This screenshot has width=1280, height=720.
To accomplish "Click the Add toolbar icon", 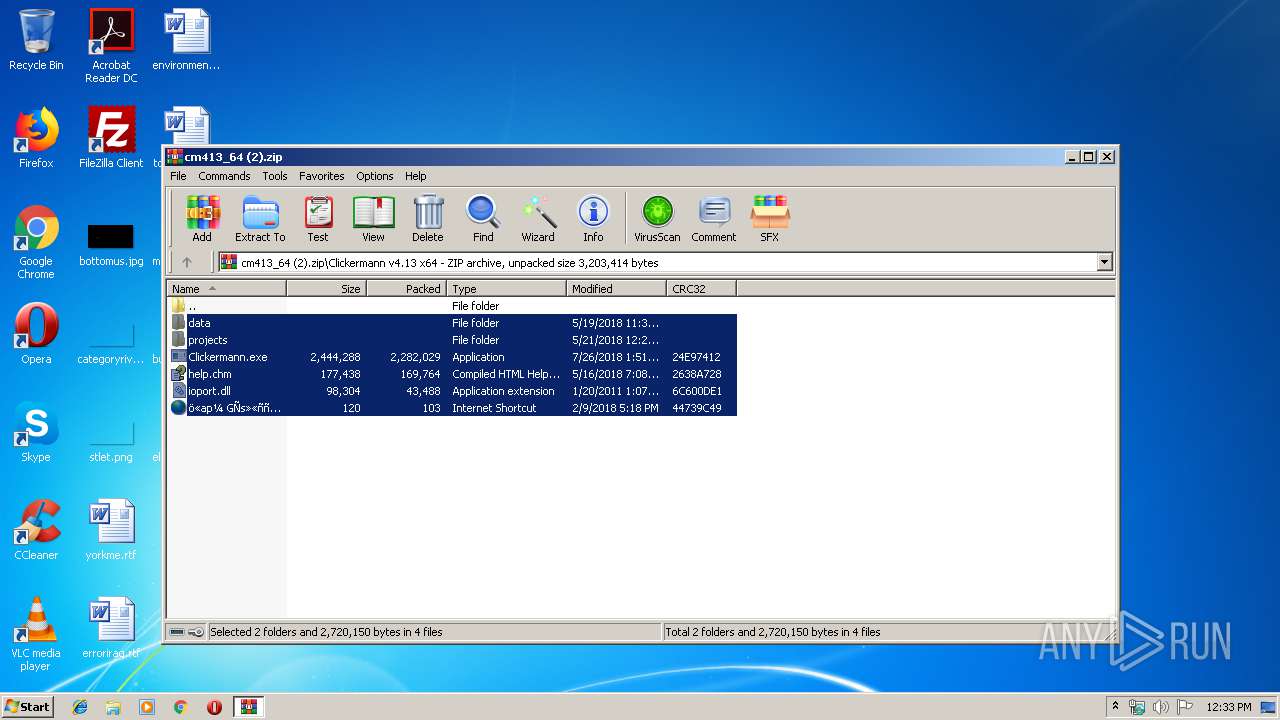I will point(202,219).
